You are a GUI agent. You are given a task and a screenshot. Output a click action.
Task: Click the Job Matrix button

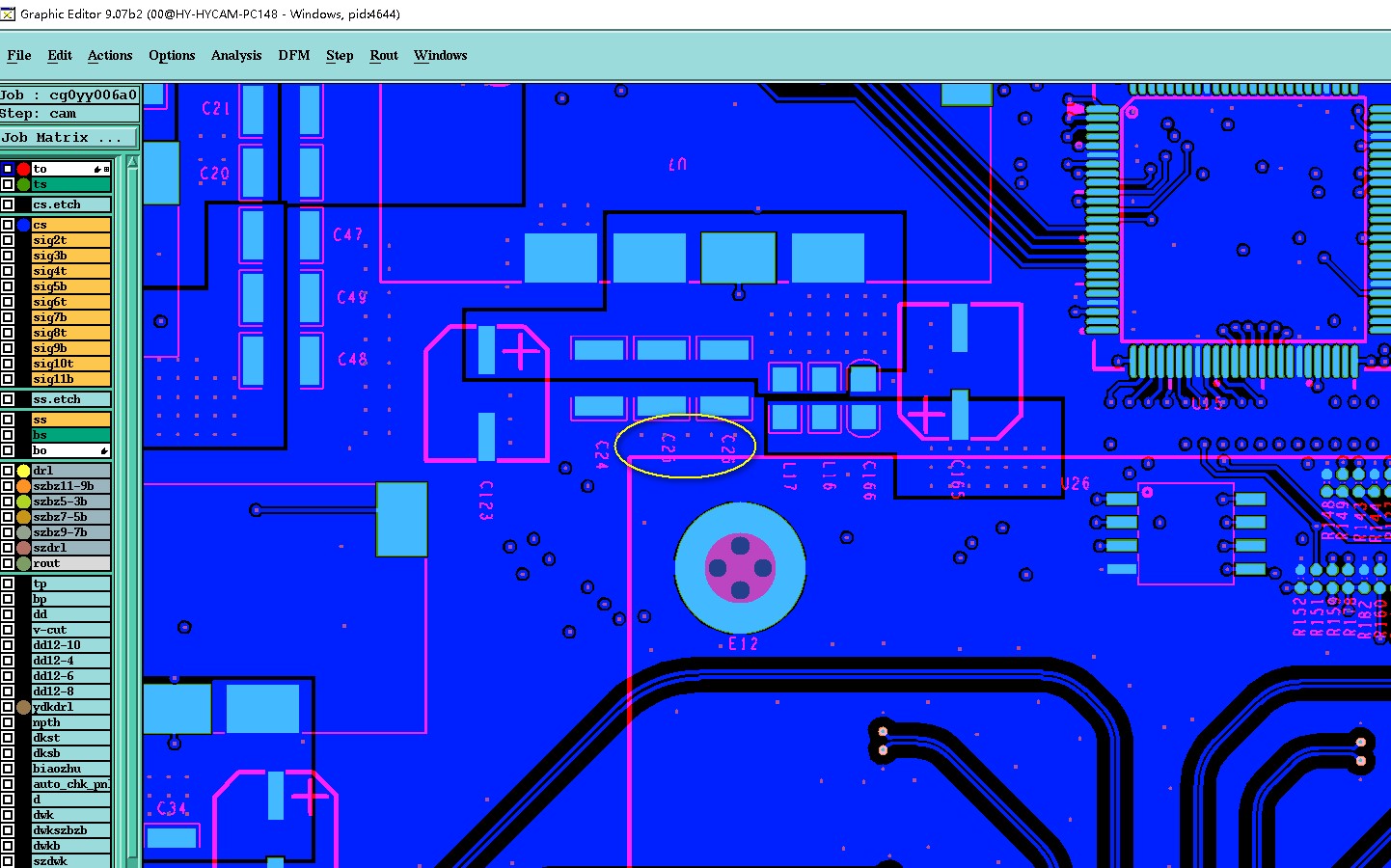[69, 138]
